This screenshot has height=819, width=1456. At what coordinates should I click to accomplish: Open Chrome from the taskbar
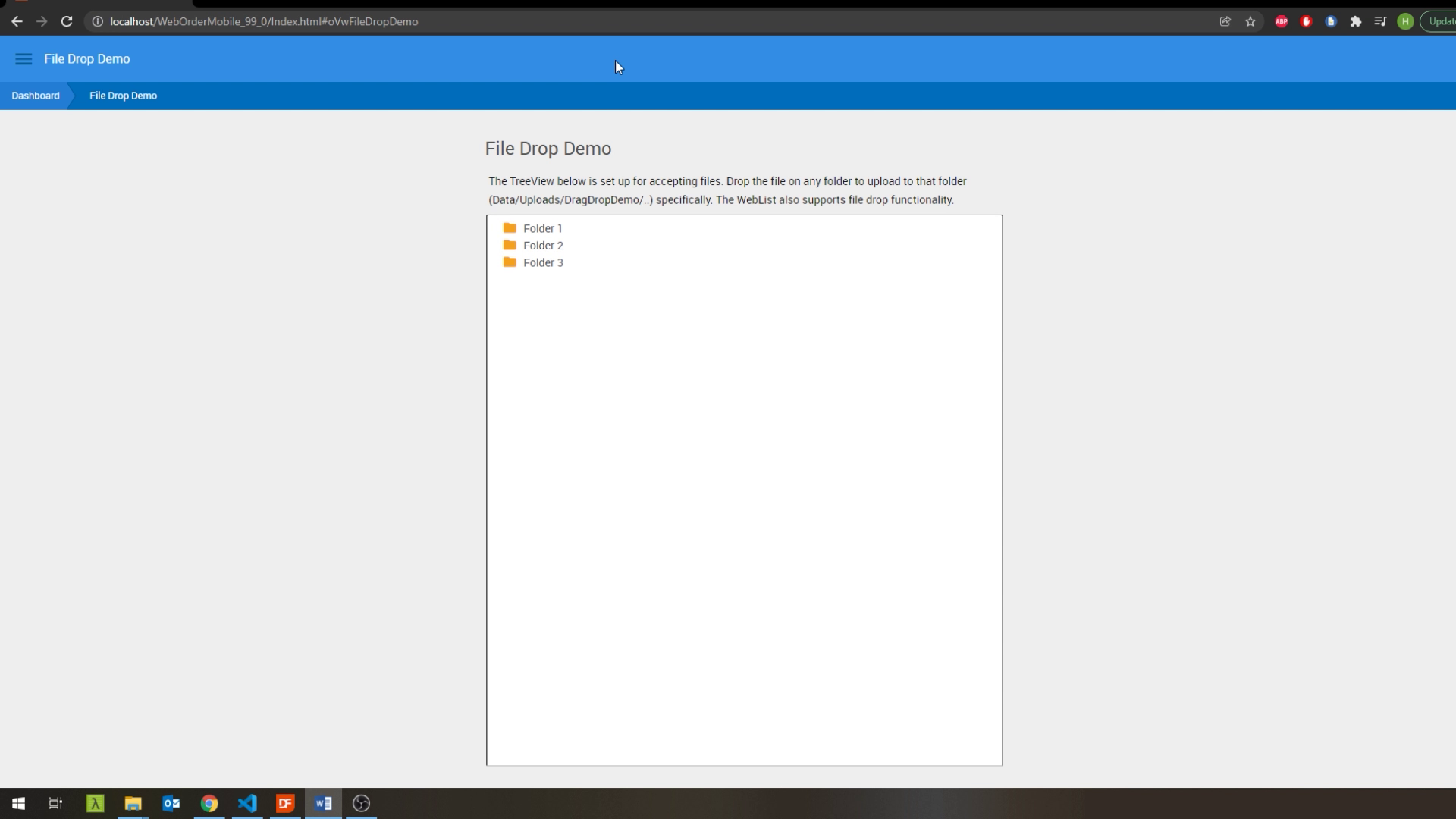(209, 803)
